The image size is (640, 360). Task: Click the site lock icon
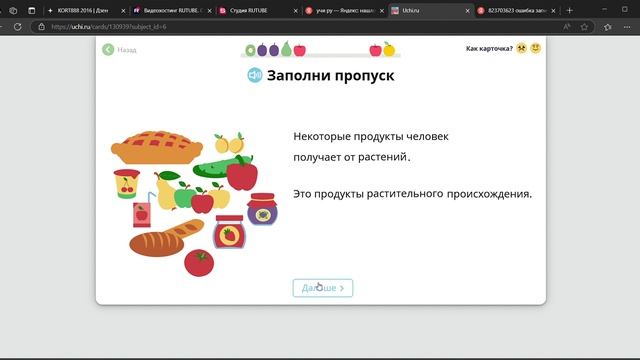pyautogui.click(x=41, y=27)
